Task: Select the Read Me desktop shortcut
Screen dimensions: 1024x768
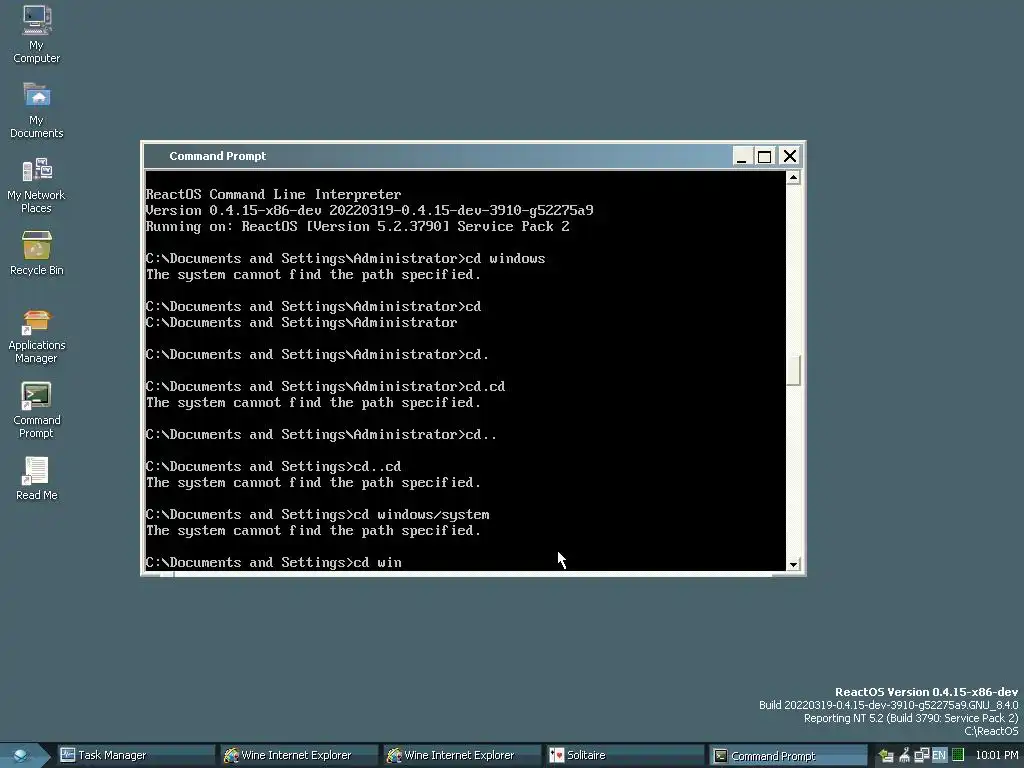Action: tap(37, 479)
